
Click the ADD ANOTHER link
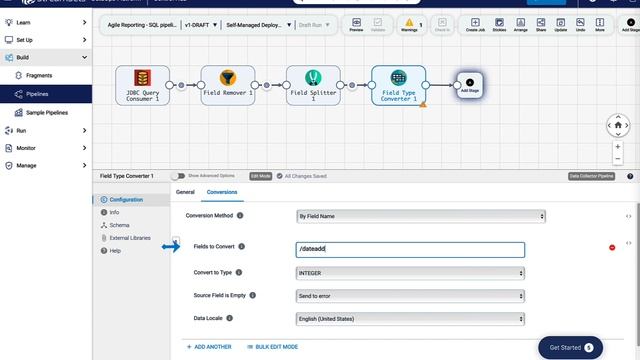[209, 347]
